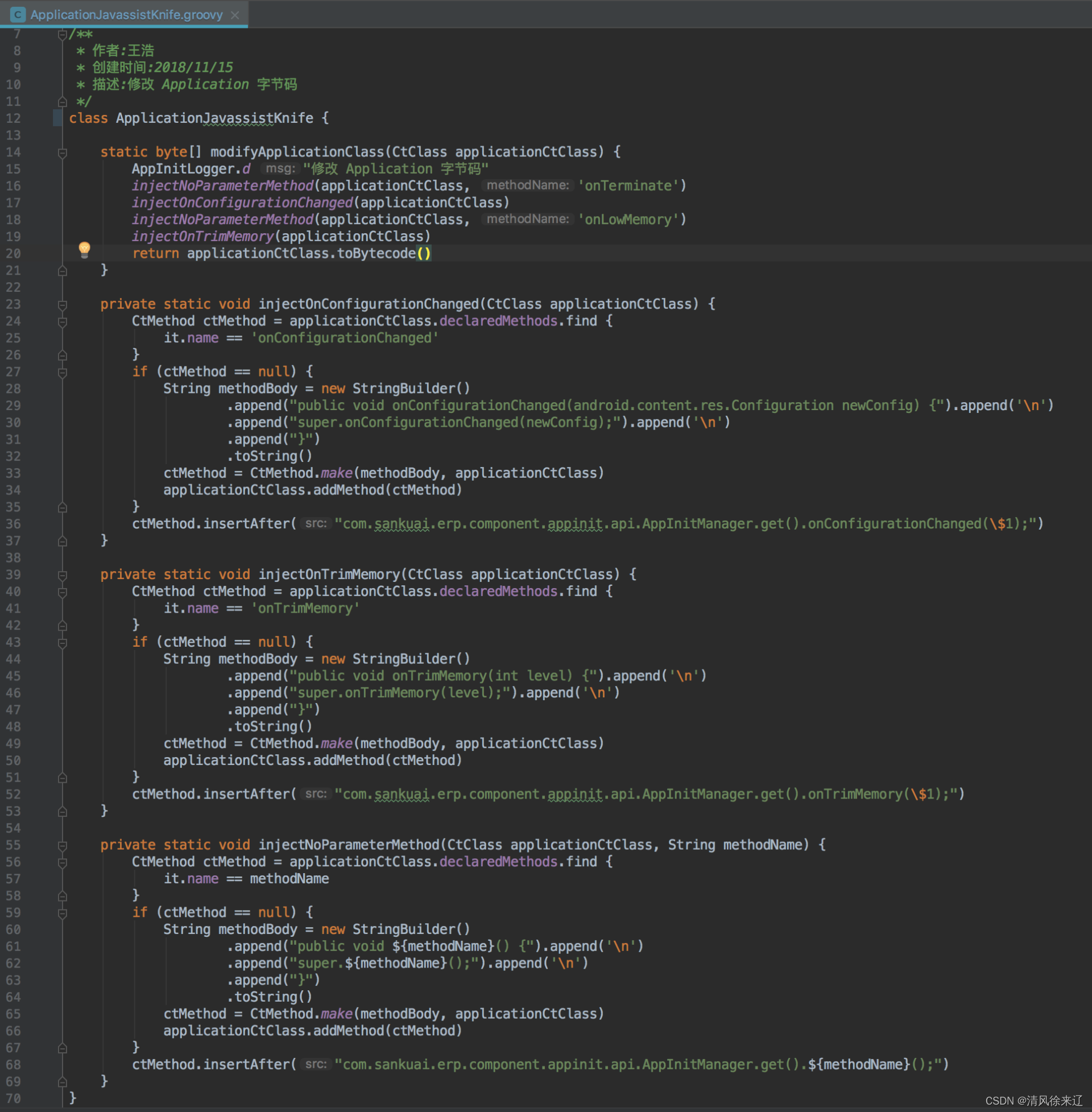Click line number 12 in the gutter
Image resolution: width=1092 pixels, height=1112 pixels.
pyautogui.click(x=13, y=118)
